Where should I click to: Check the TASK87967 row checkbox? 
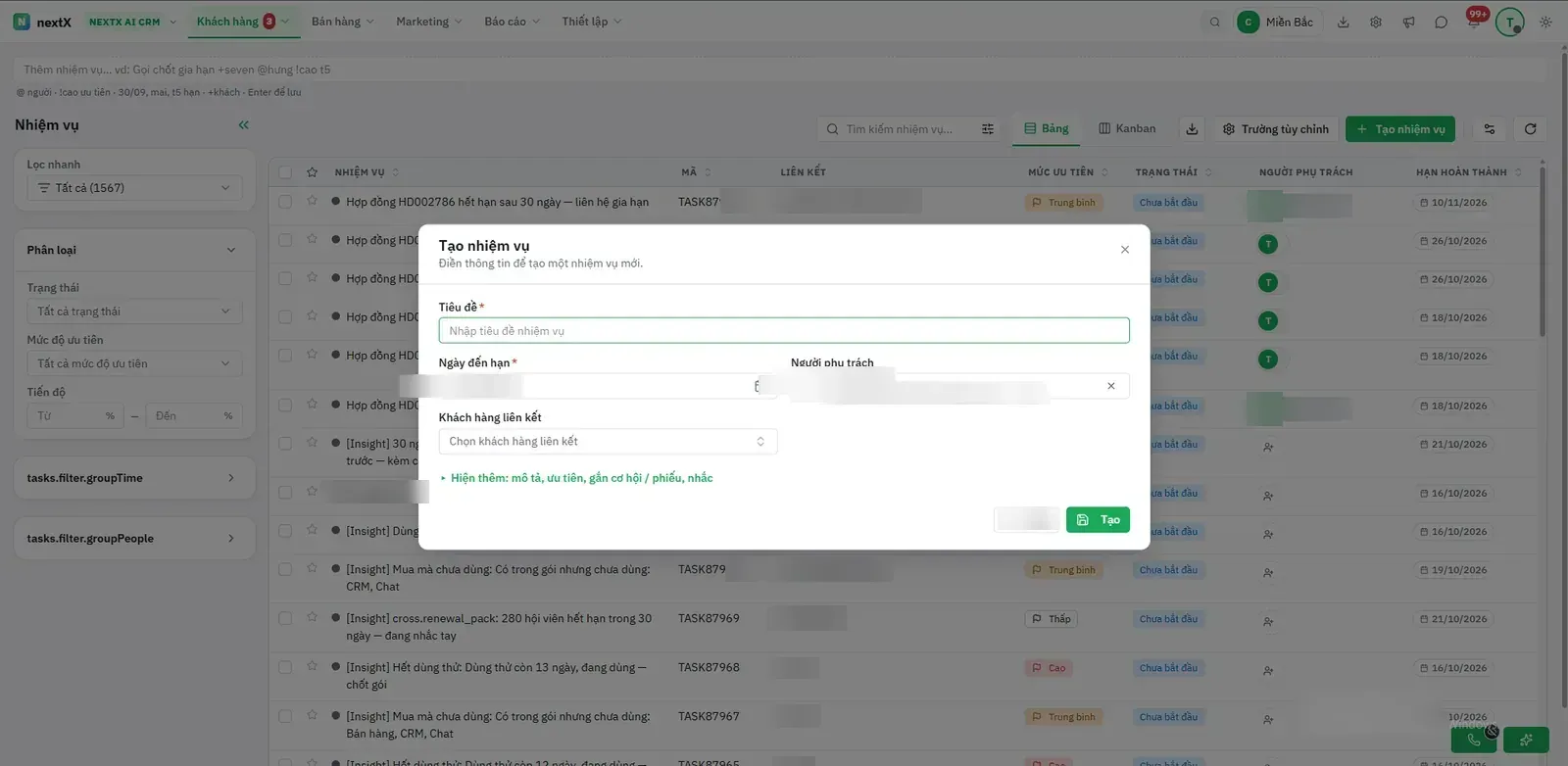tap(285, 716)
